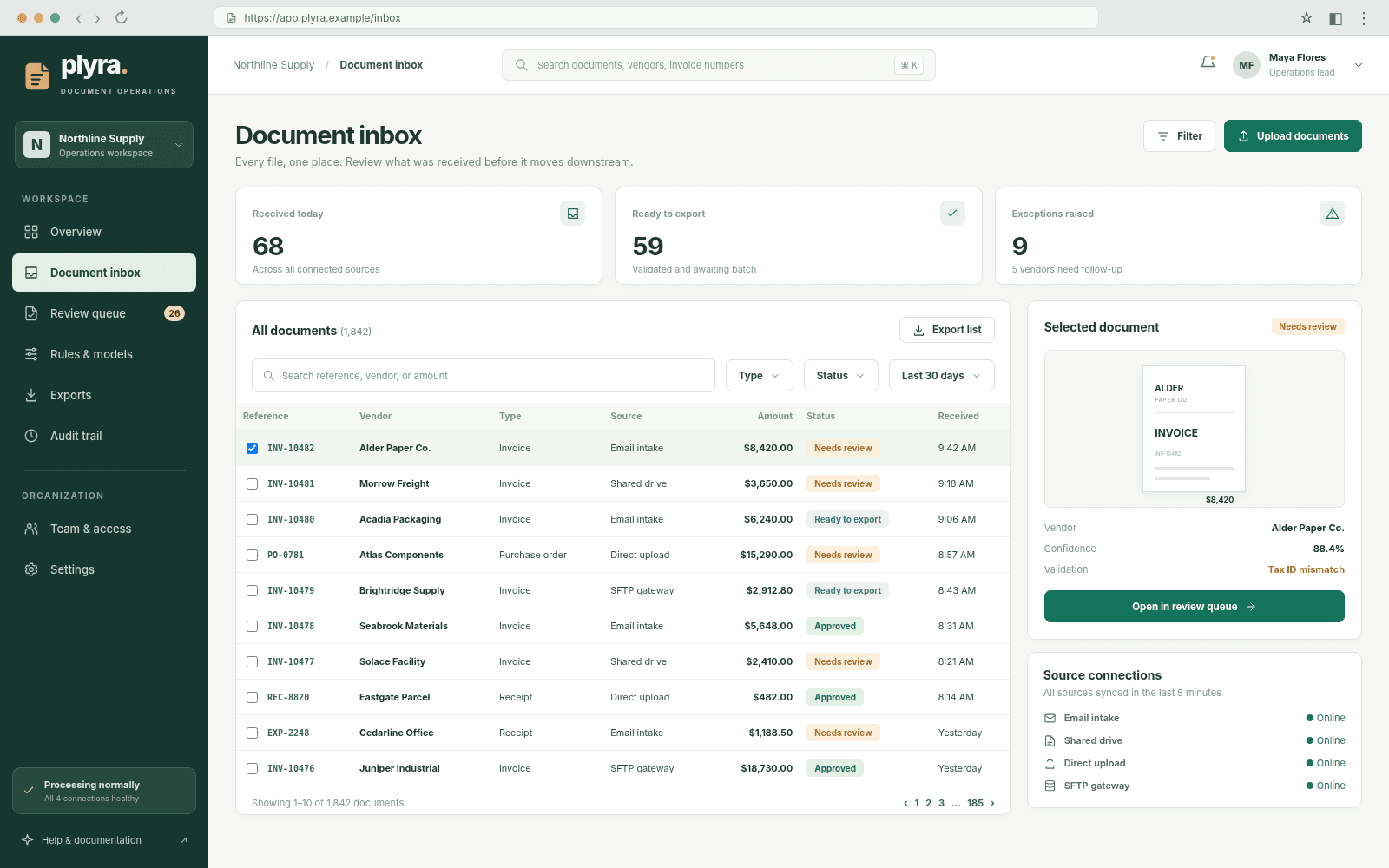The image size is (1389, 868).
Task: Click the Exceptions raised warning icon
Action: [1332, 213]
